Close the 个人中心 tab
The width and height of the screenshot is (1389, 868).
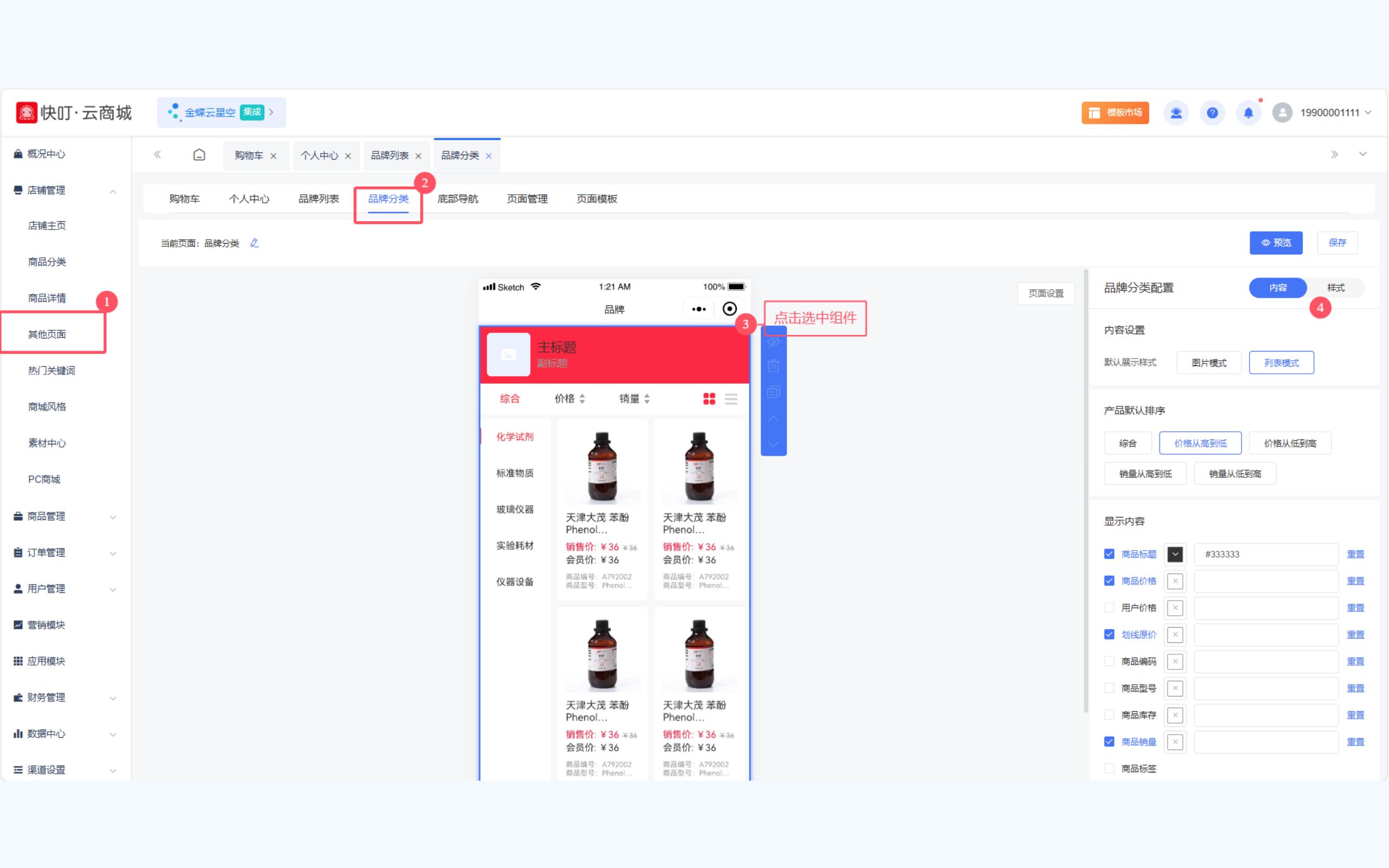tap(348, 156)
